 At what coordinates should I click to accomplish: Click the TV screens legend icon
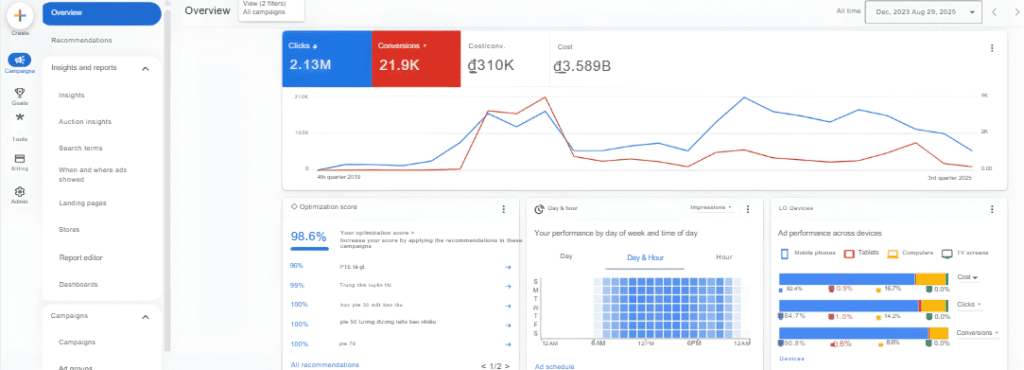tap(947, 253)
